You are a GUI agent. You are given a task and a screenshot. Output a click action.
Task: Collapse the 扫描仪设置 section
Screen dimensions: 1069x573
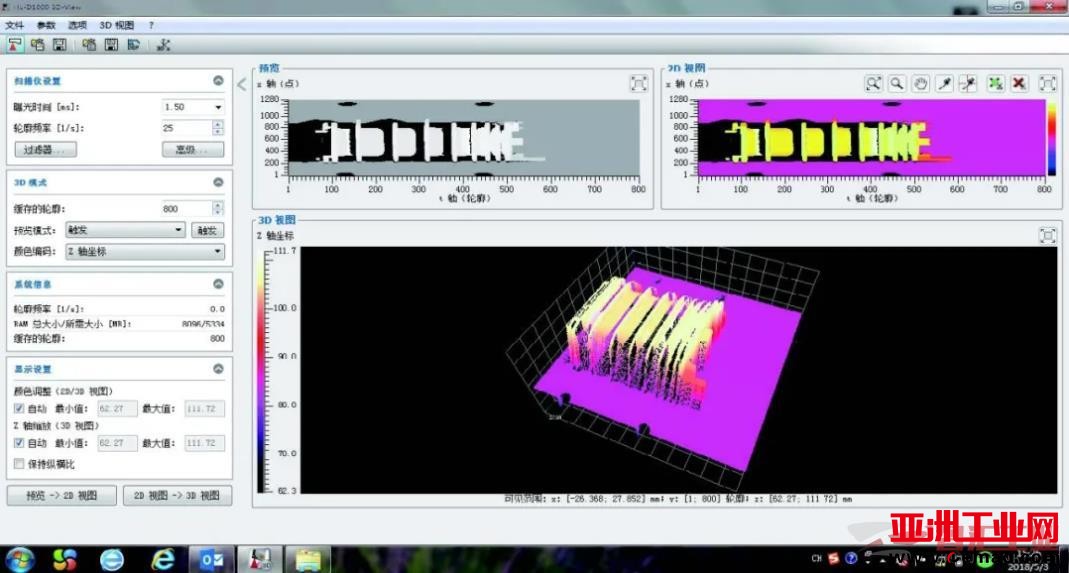(x=218, y=80)
